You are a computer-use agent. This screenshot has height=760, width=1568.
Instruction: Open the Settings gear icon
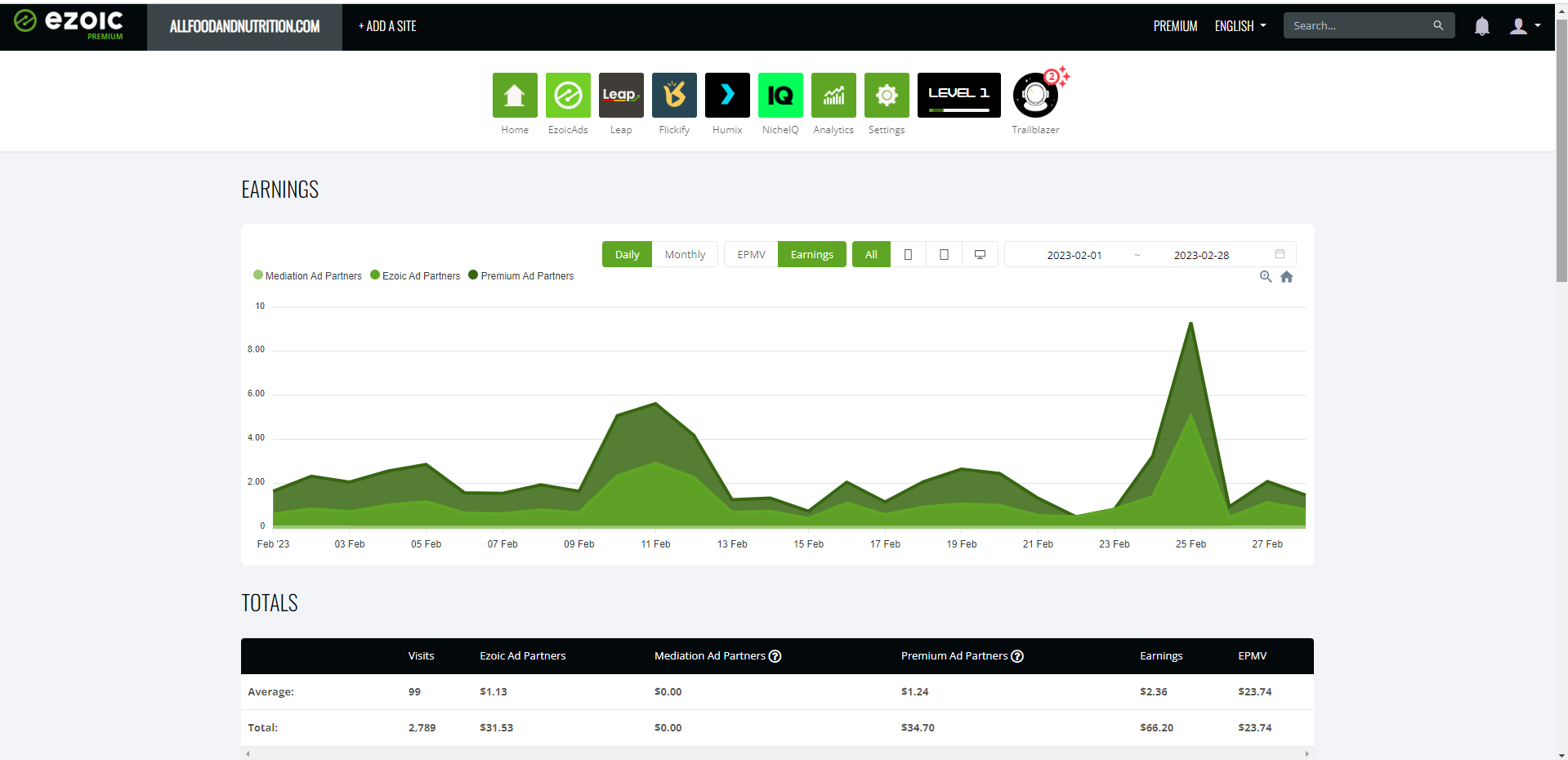click(887, 95)
